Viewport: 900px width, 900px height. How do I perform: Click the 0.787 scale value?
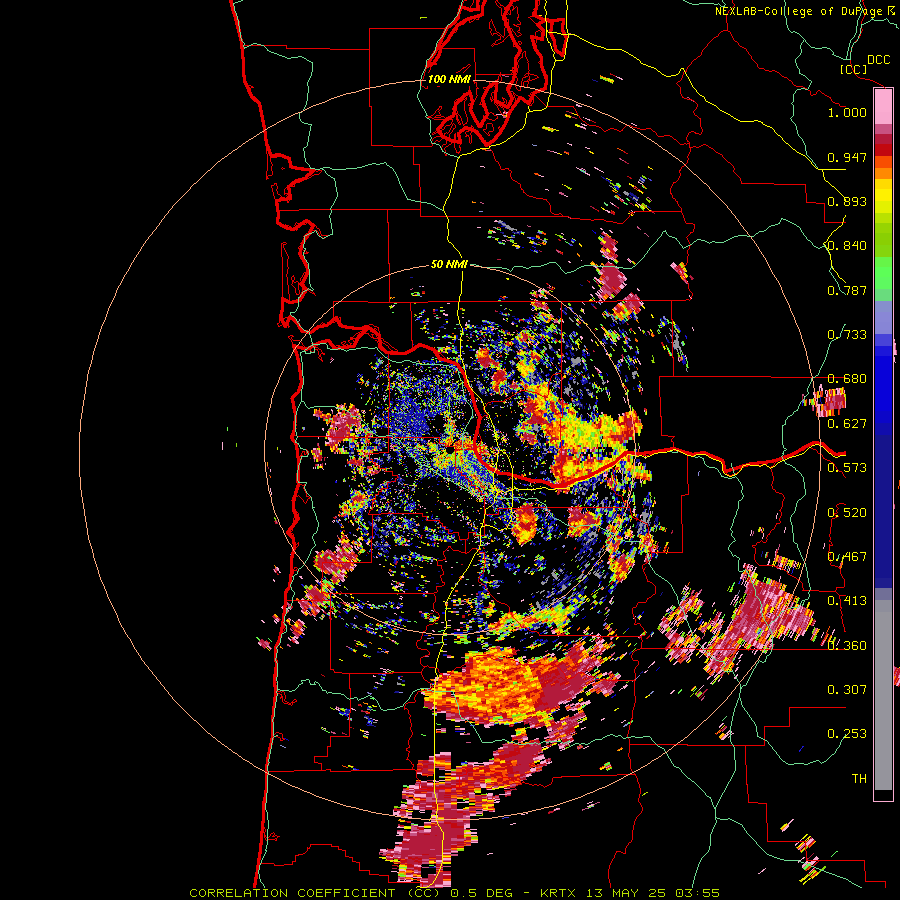(847, 290)
